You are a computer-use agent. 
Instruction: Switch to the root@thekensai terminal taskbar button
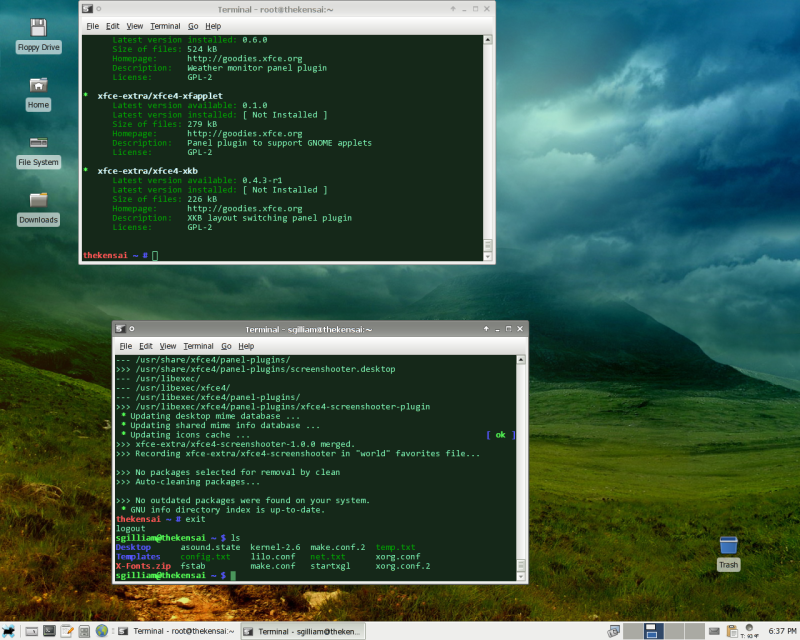176,631
